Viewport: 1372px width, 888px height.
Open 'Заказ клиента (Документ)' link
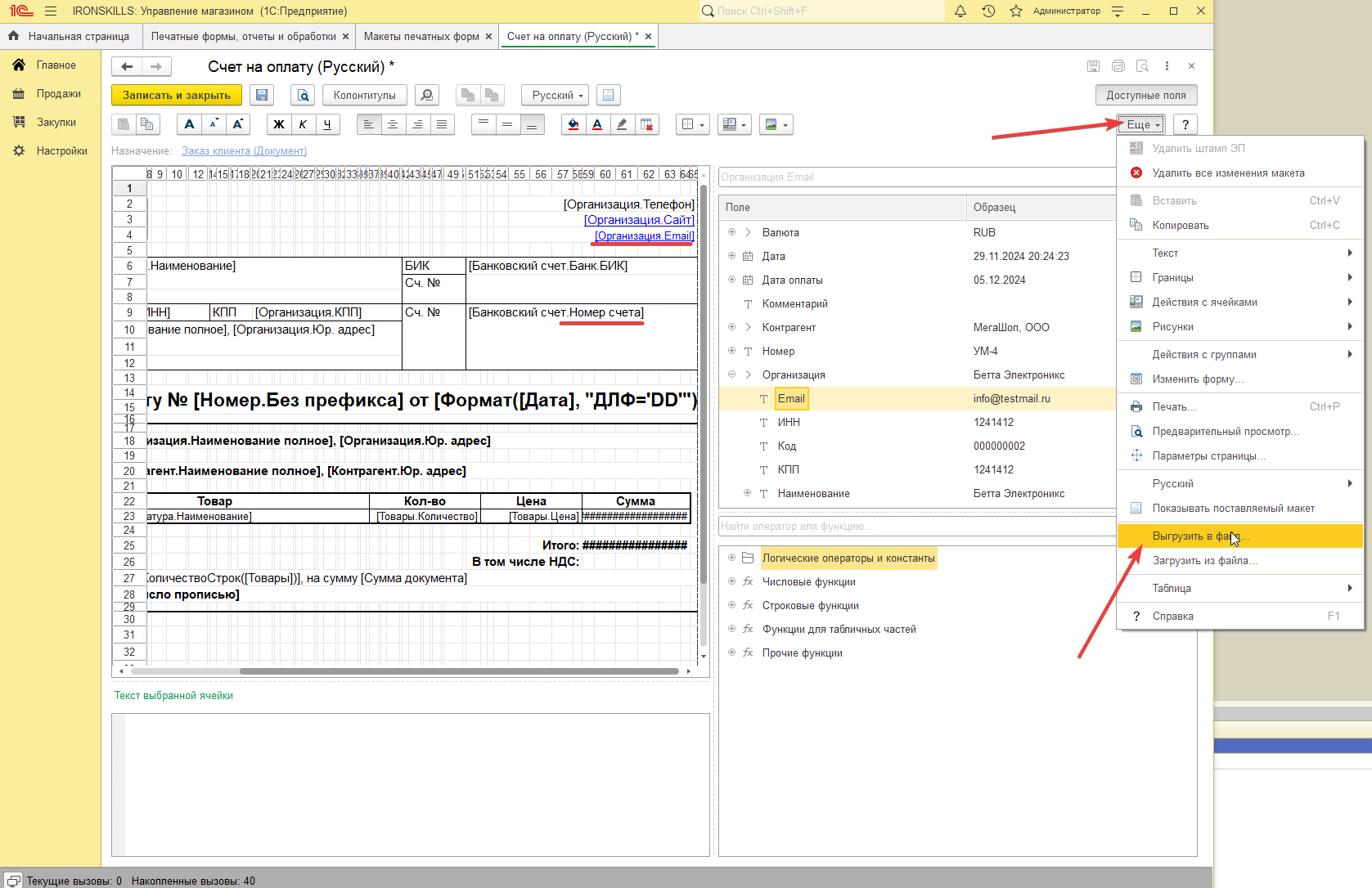(244, 151)
